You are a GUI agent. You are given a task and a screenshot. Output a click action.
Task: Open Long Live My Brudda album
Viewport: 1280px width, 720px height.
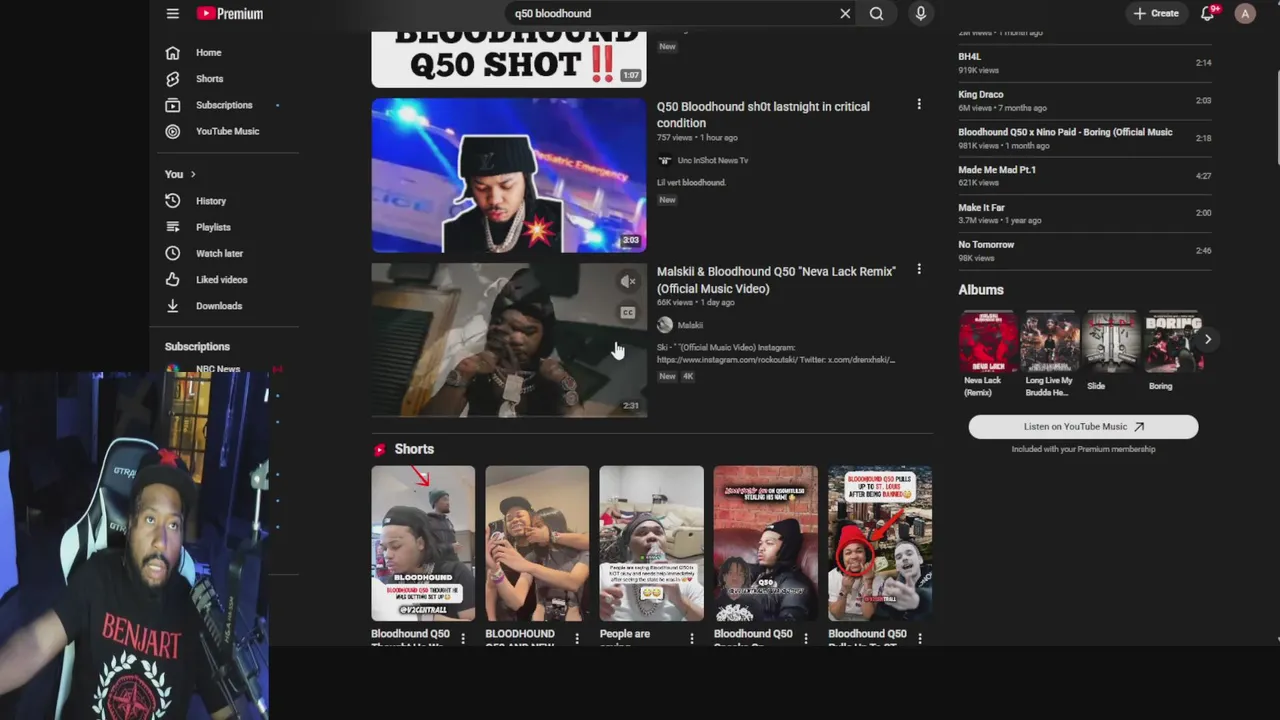pyautogui.click(x=1049, y=341)
